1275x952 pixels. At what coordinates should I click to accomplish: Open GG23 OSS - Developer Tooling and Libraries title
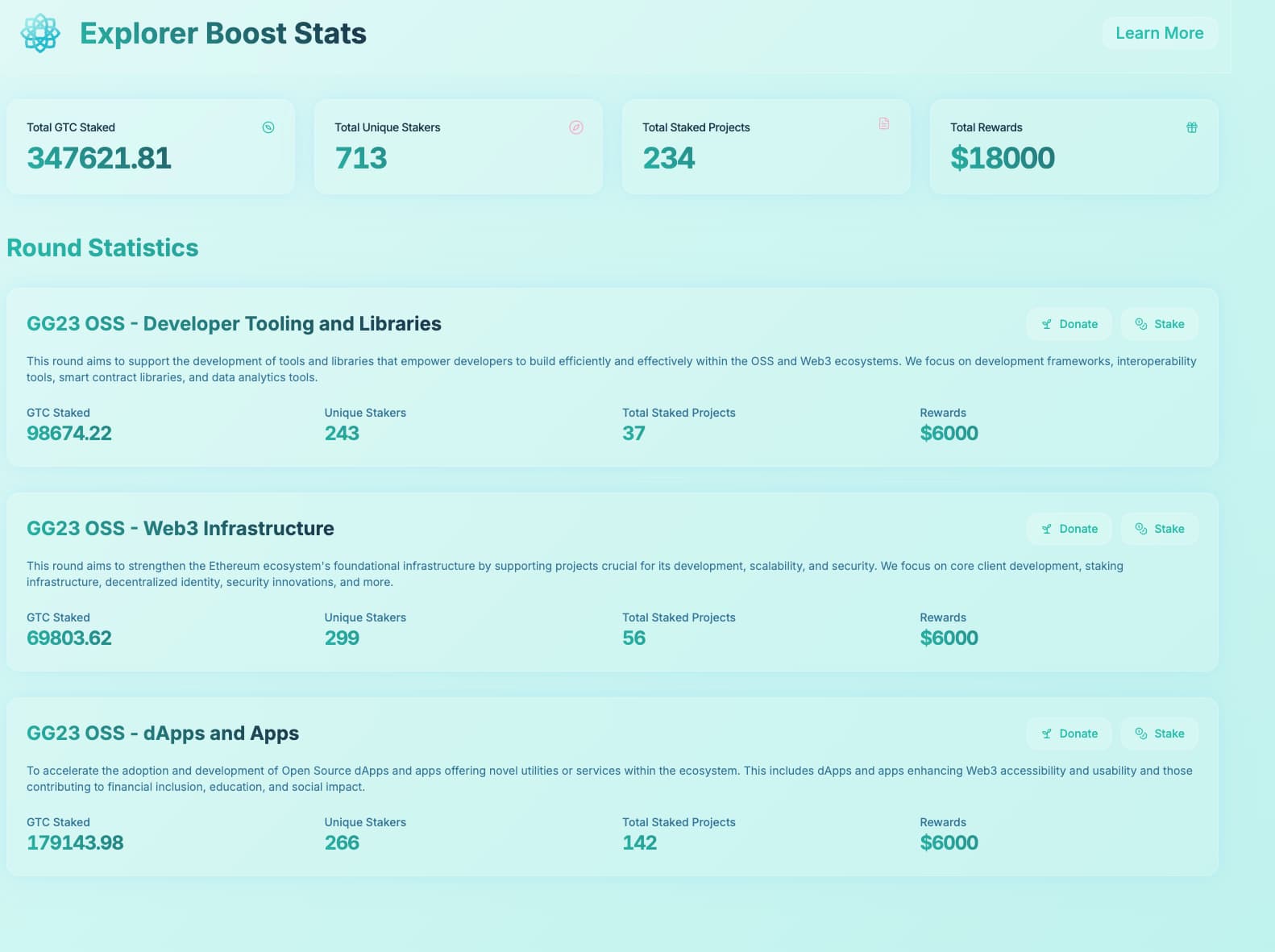pyautogui.click(x=234, y=323)
